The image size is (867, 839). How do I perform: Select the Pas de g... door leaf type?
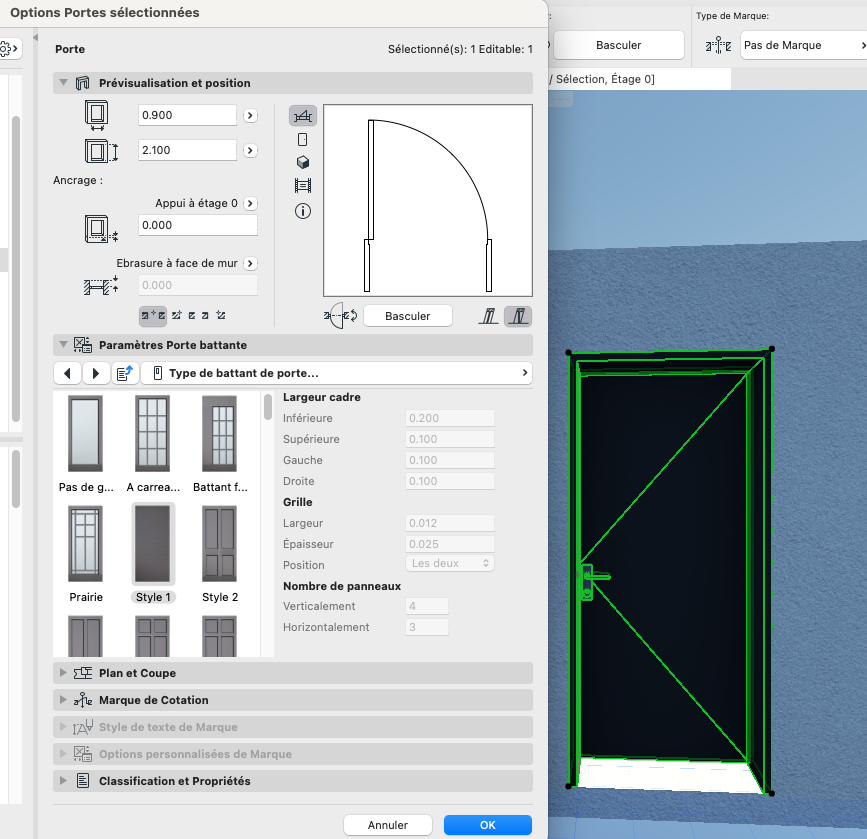86,444
